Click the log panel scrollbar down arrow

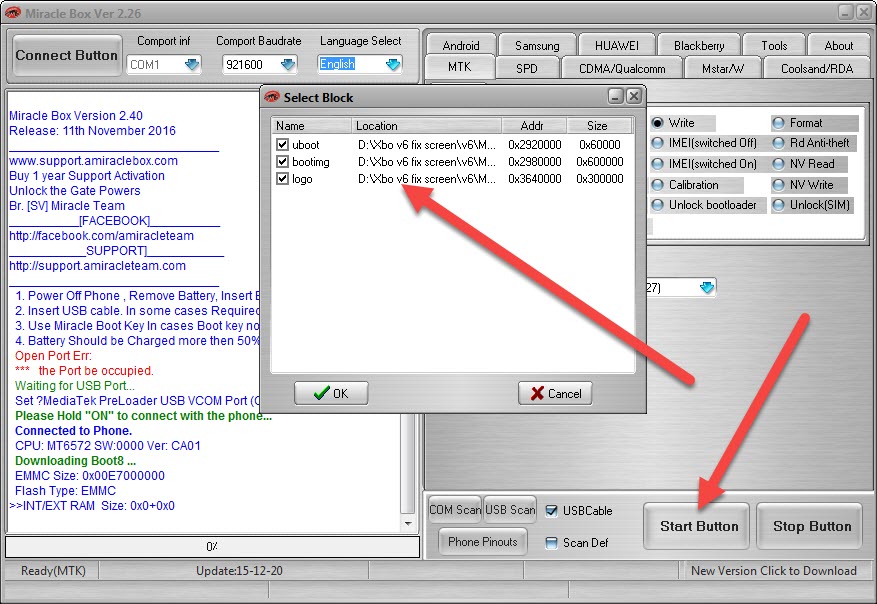point(408,523)
